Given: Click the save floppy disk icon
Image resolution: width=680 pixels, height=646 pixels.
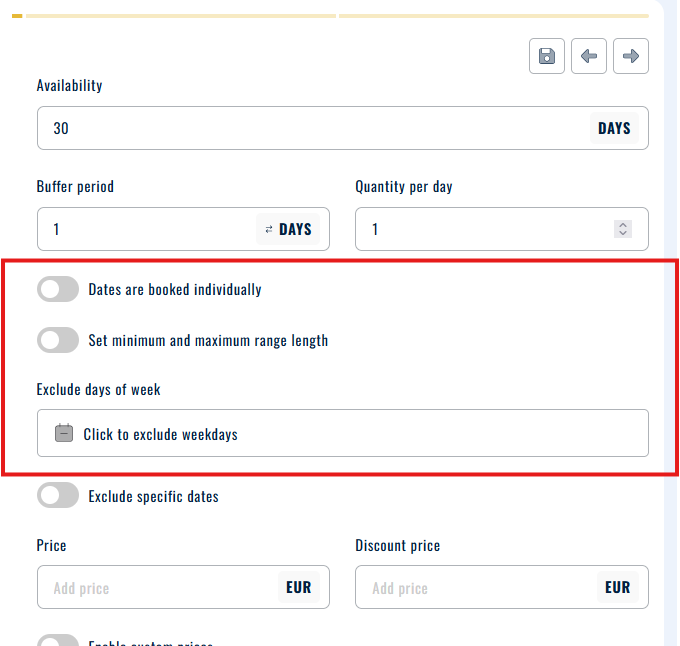Looking at the screenshot, I should pyautogui.click(x=547, y=56).
